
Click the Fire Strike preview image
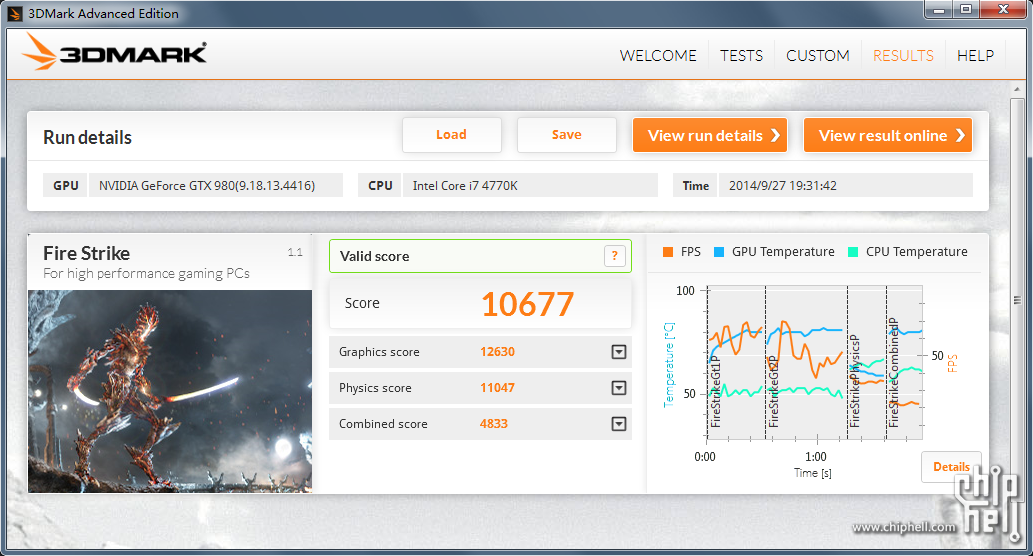pos(170,391)
